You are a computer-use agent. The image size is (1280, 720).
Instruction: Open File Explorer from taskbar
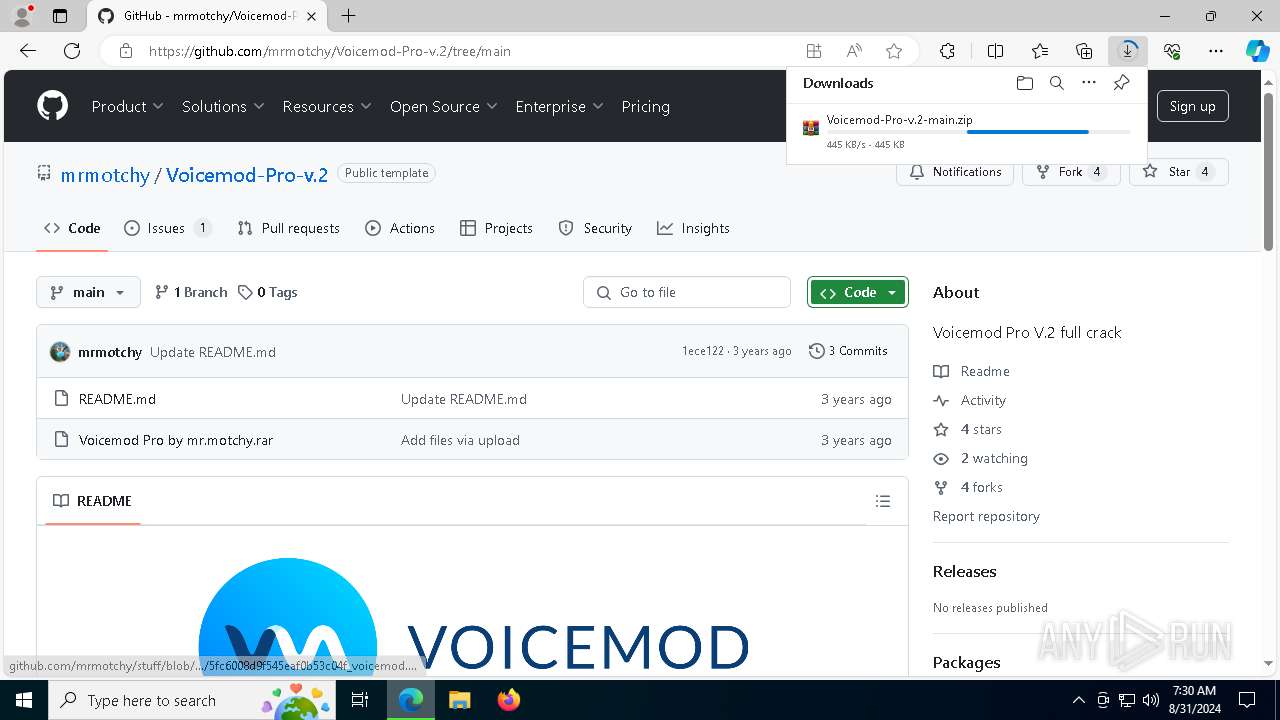click(x=459, y=700)
